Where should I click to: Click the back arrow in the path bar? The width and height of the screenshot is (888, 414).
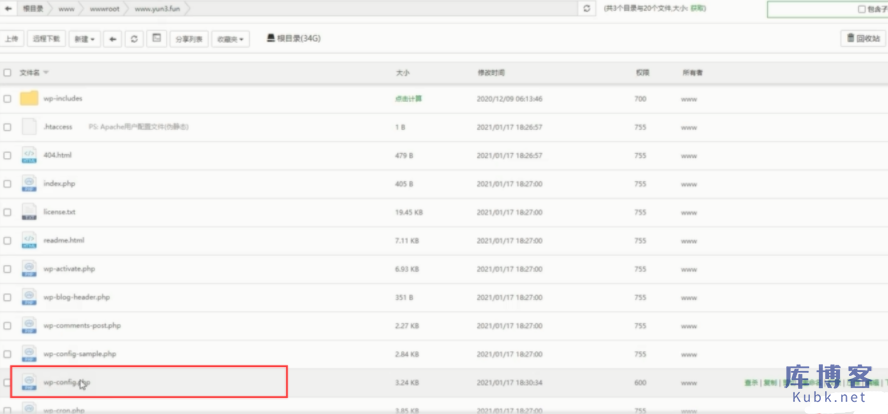pos(8,8)
